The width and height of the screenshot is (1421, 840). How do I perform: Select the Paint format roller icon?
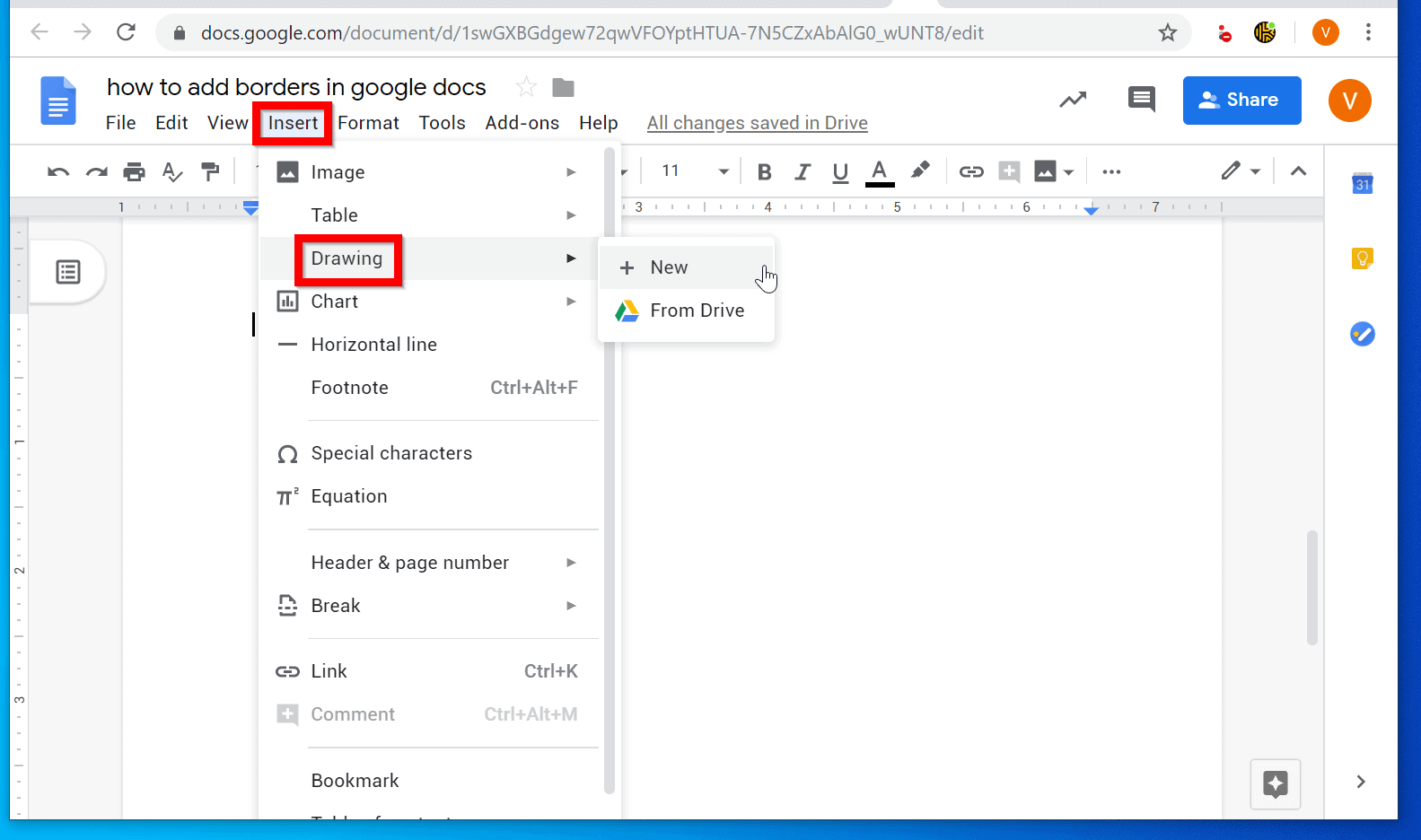[x=210, y=171]
